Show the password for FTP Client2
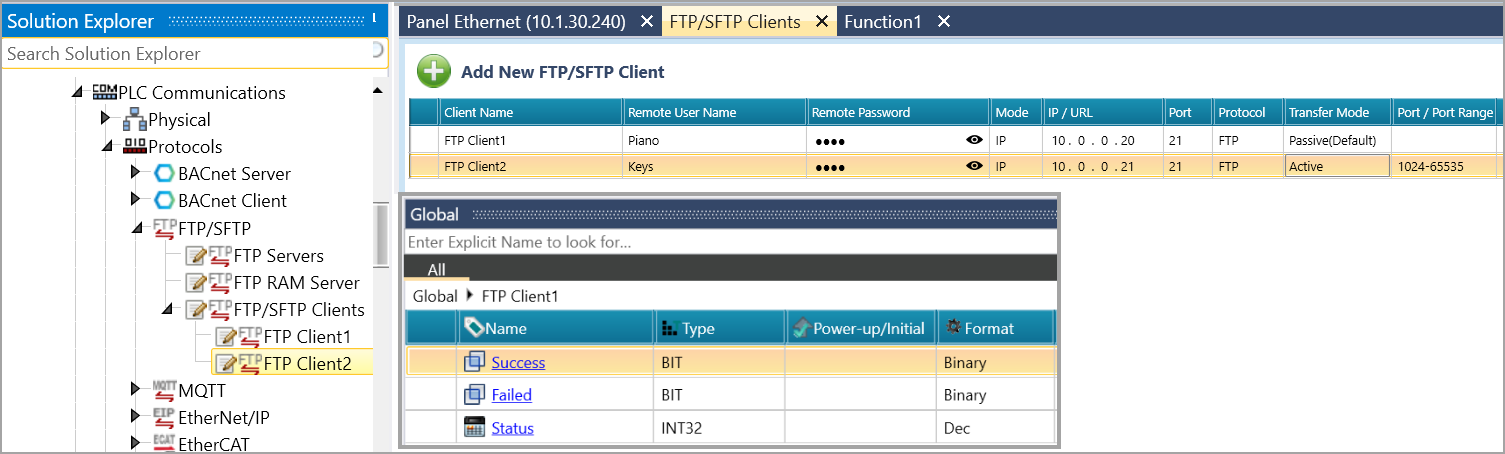 (x=974, y=166)
